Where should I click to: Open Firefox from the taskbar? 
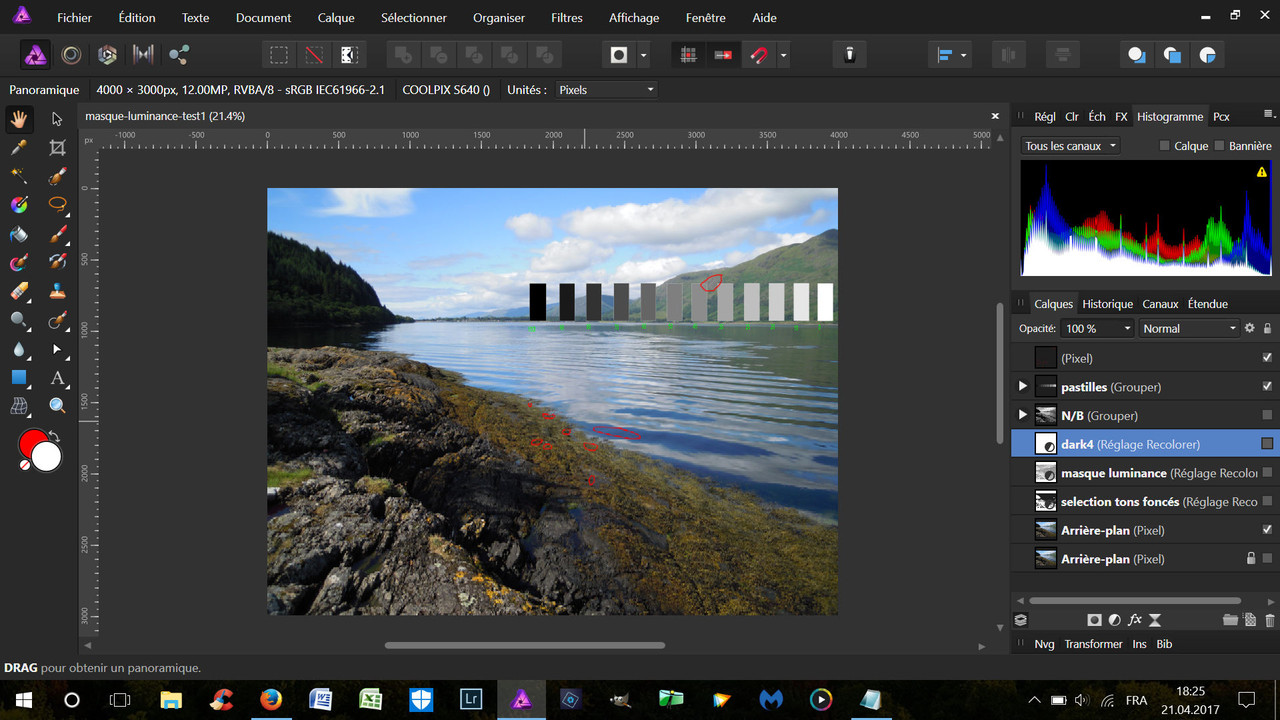click(x=271, y=700)
